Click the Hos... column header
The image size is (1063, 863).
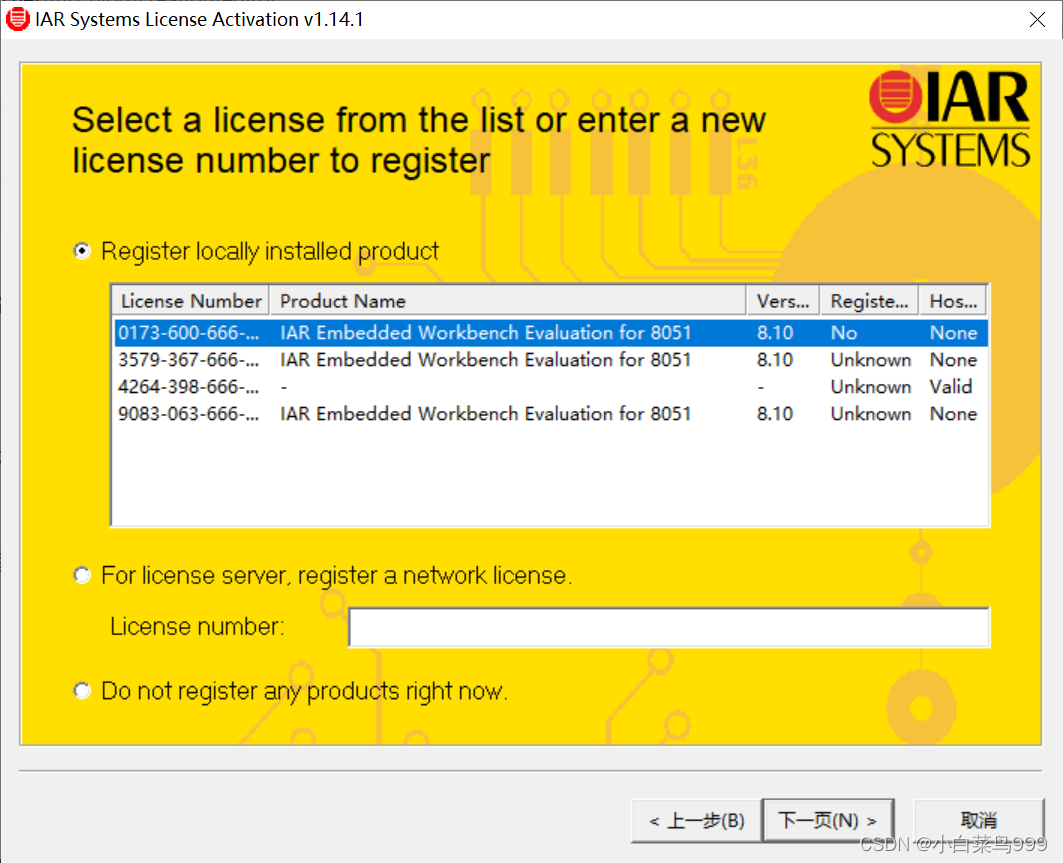[x=952, y=301]
